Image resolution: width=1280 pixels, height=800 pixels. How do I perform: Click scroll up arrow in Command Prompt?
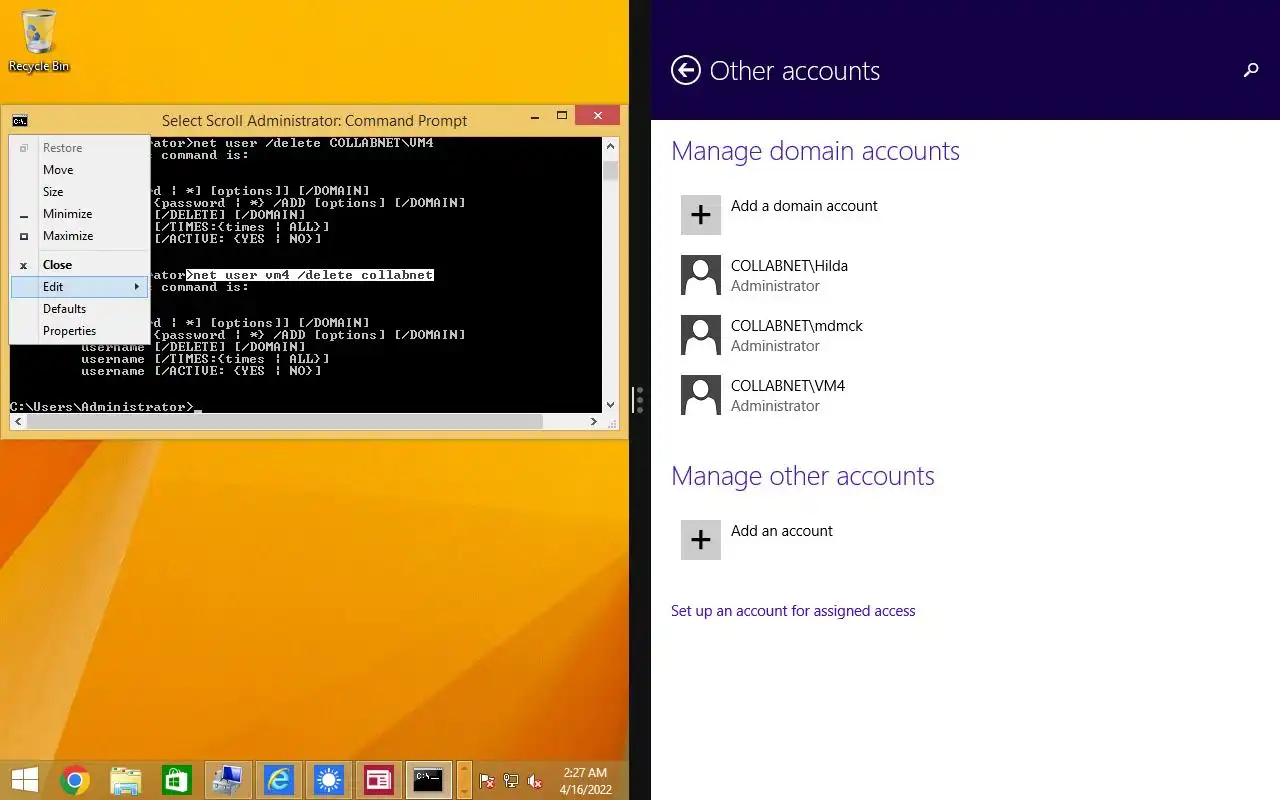(x=611, y=146)
